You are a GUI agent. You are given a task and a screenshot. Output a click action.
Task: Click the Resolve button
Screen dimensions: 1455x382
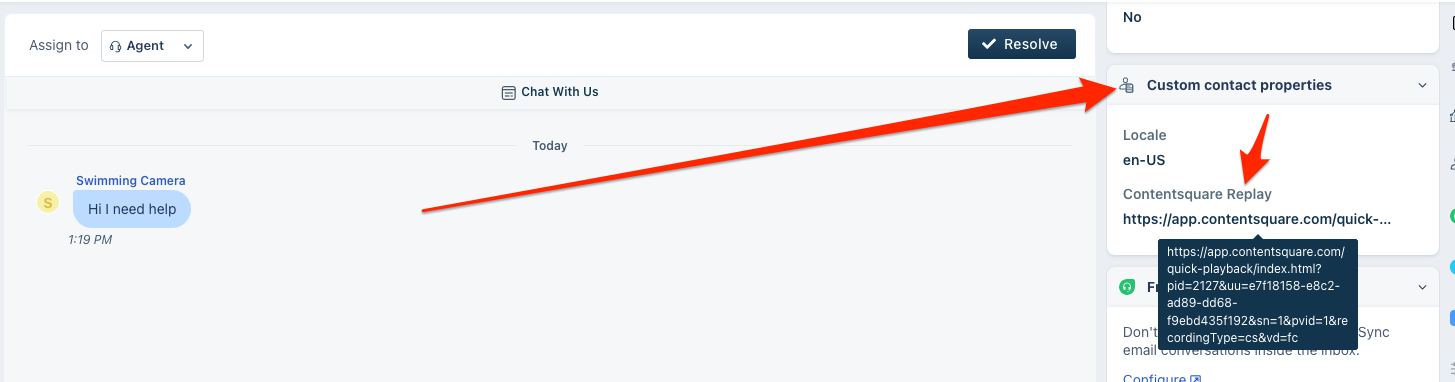click(x=1021, y=44)
